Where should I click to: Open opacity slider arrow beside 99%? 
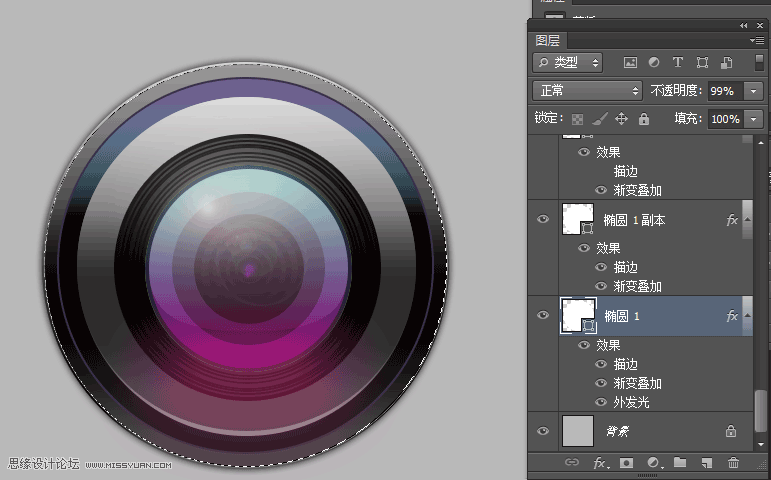tap(754, 91)
